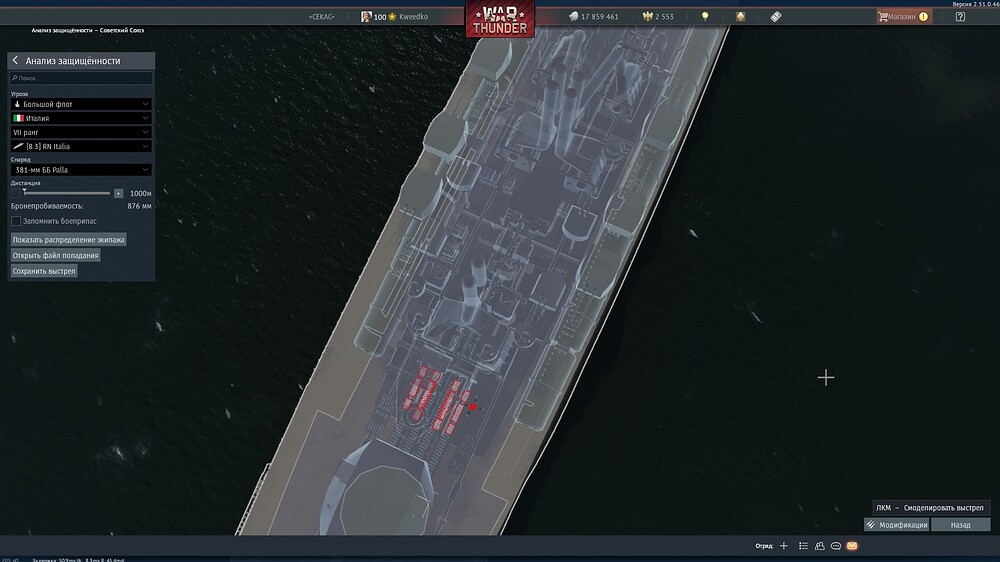Open the contacts list icon
The width and height of the screenshot is (1000, 562).
click(x=819, y=546)
